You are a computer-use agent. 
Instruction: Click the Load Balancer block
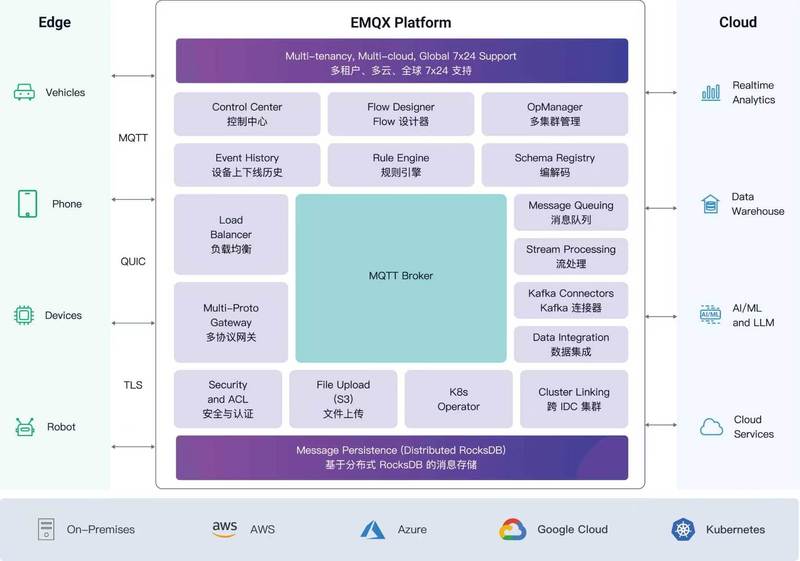231,235
